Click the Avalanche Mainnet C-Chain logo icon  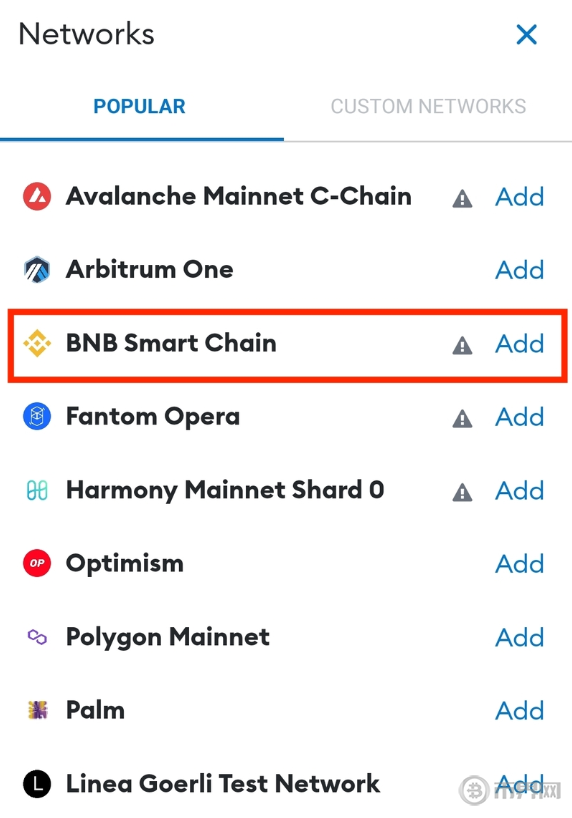click(37, 197)
